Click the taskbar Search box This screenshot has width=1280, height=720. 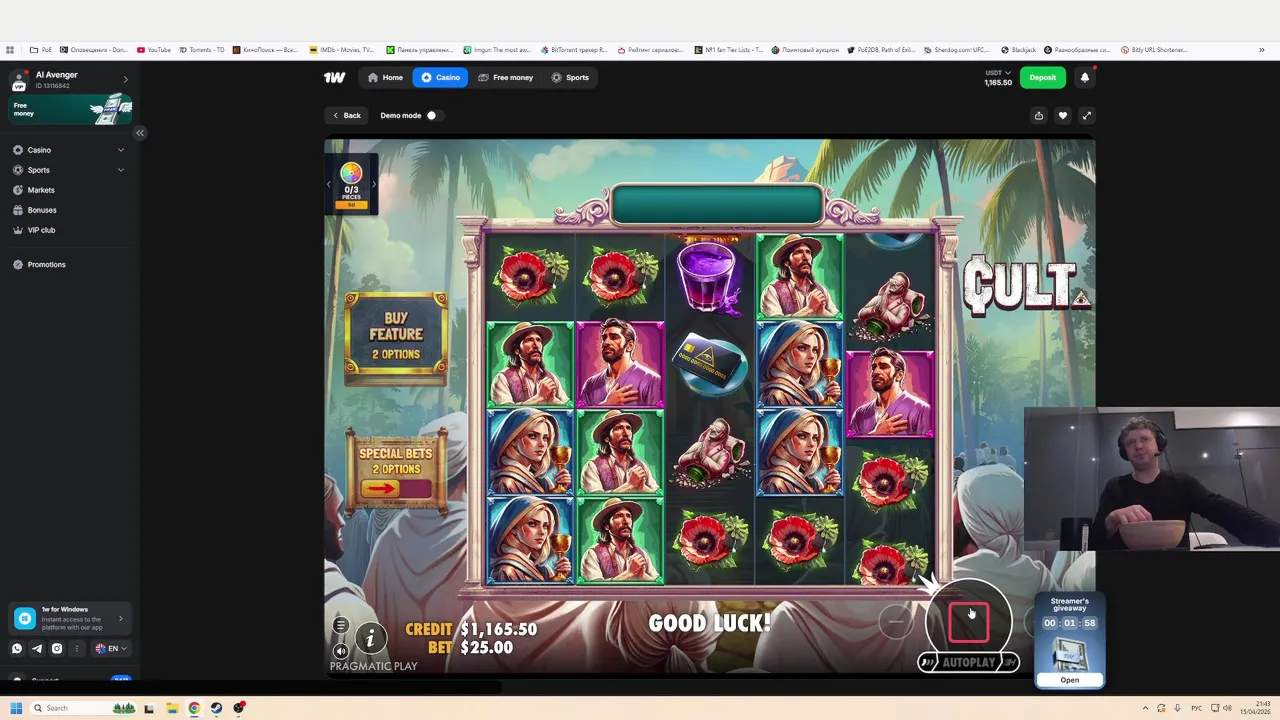click(82, 708)
